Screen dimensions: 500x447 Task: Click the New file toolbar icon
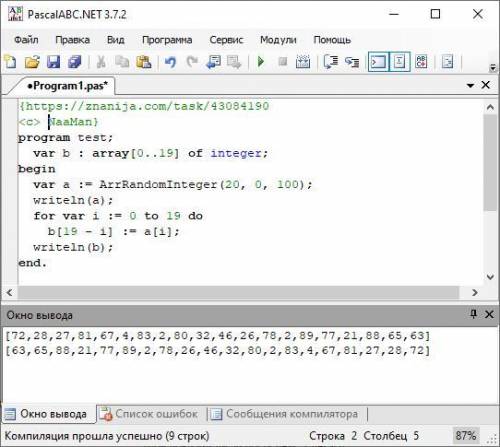11,62
